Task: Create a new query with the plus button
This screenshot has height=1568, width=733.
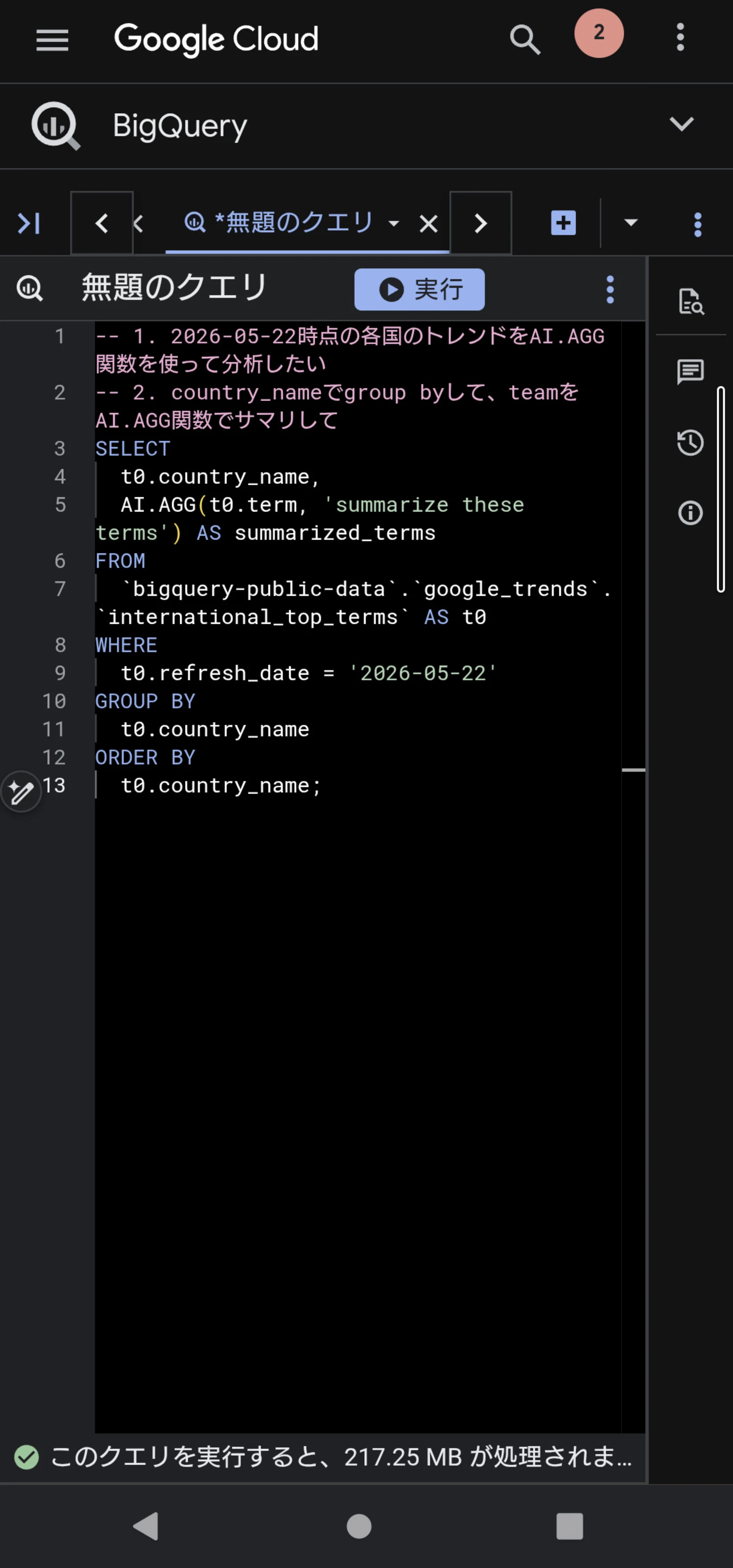Action: point(563,222)
